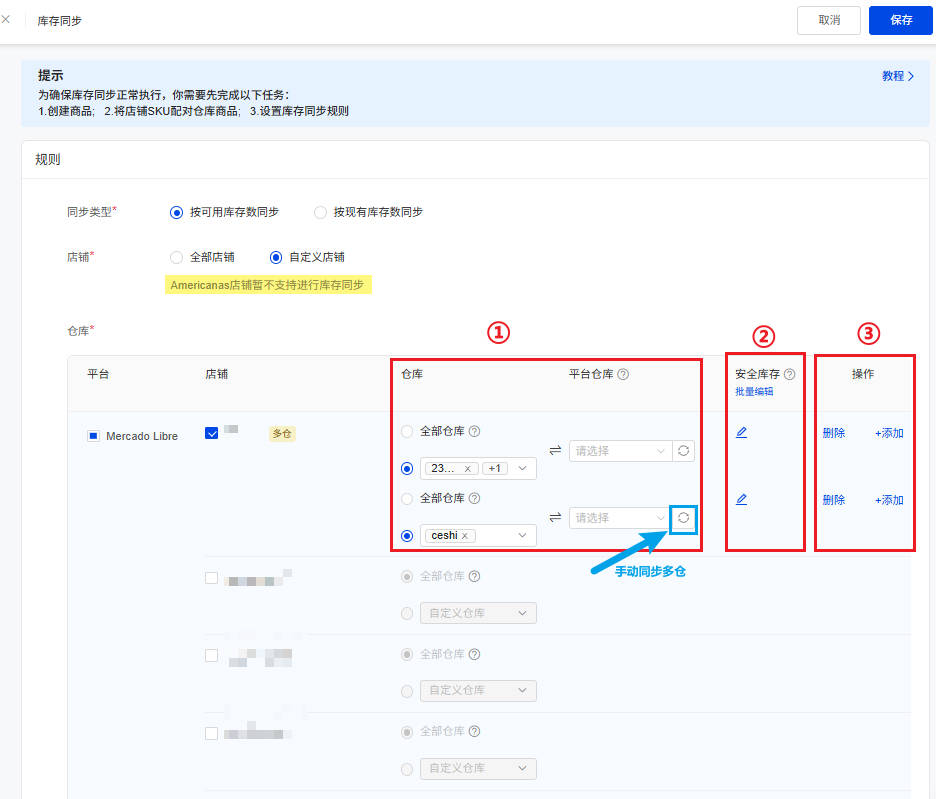Open the first 请选择 platform warehouse dropdown
Viewport: 936px width, 799px height.
click(x=620, y=451)
